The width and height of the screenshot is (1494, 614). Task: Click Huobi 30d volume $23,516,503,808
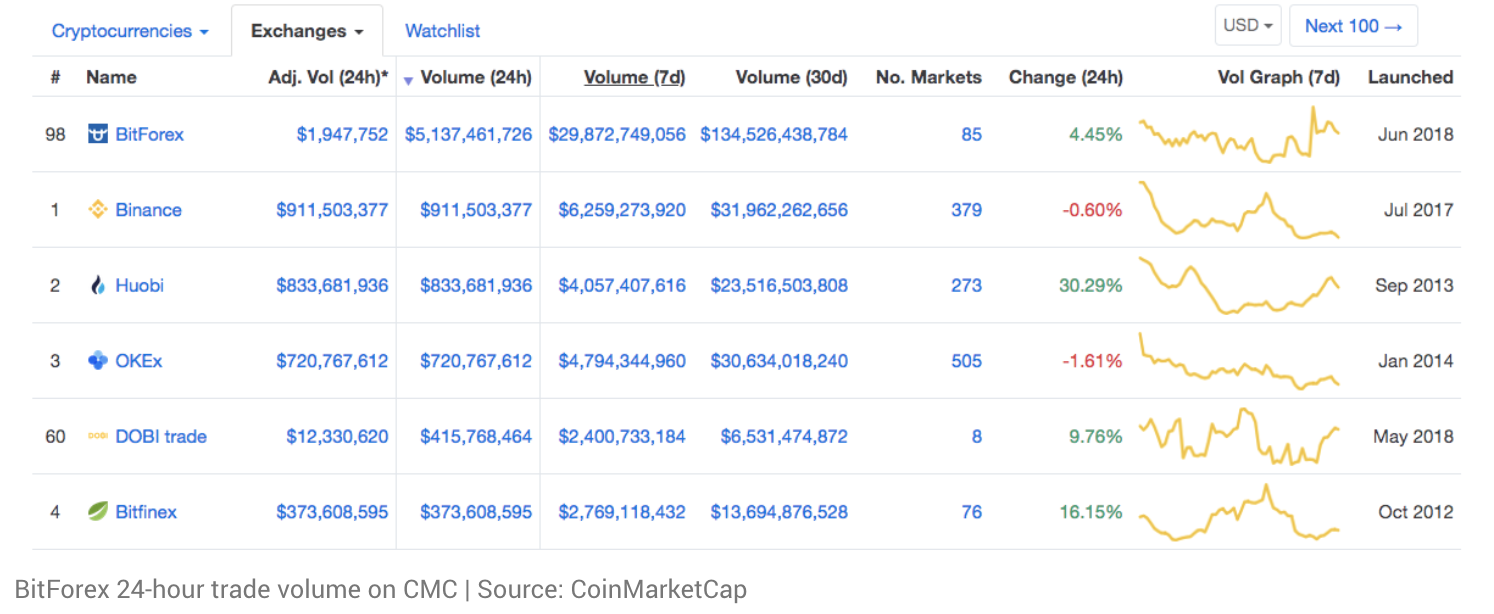[779, 286]
